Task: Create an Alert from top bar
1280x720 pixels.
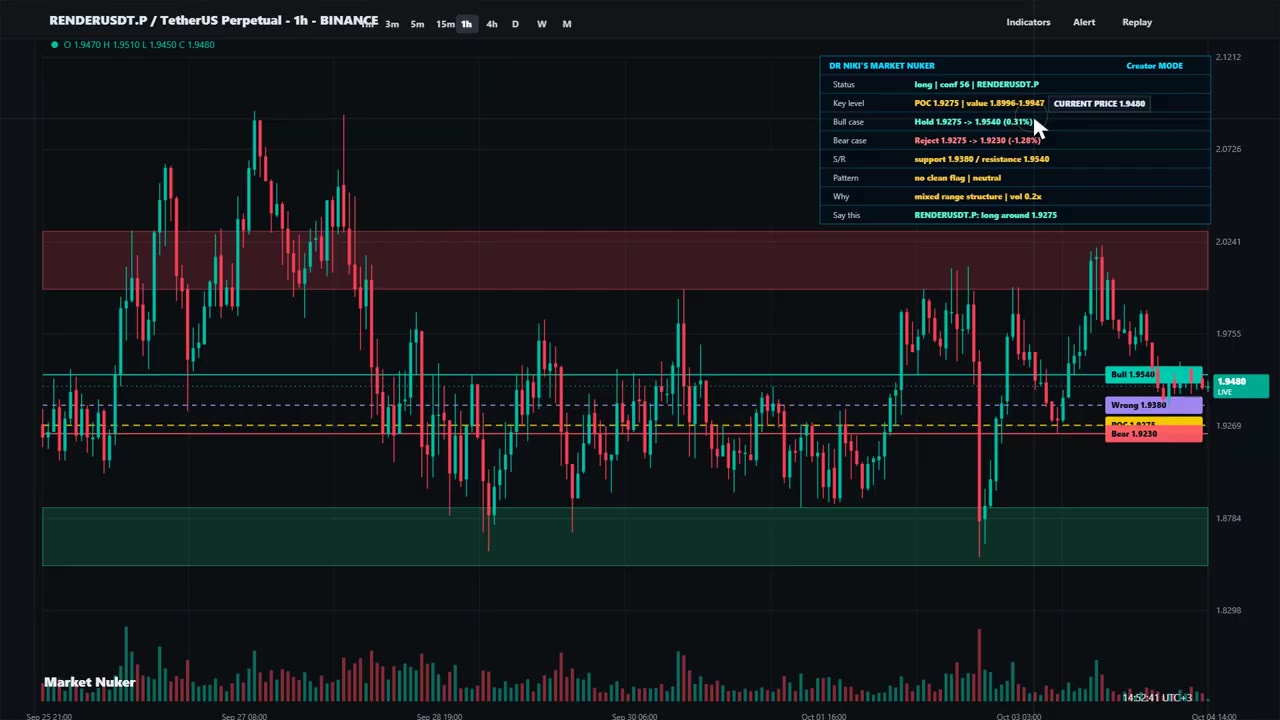Action: [1084, 22]
